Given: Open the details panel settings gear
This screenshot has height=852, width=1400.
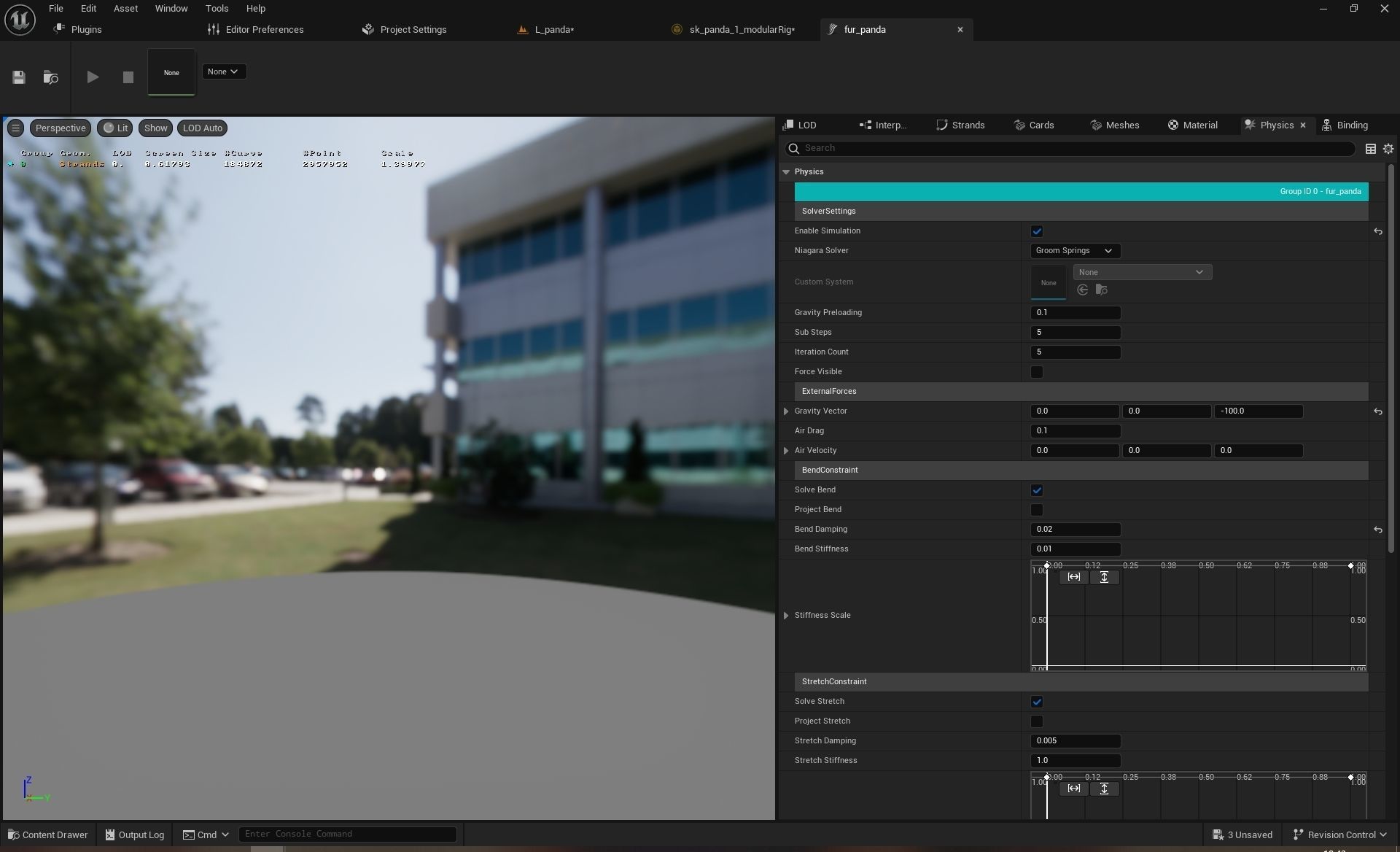Looking at the screenshot, I should 1388,149.
